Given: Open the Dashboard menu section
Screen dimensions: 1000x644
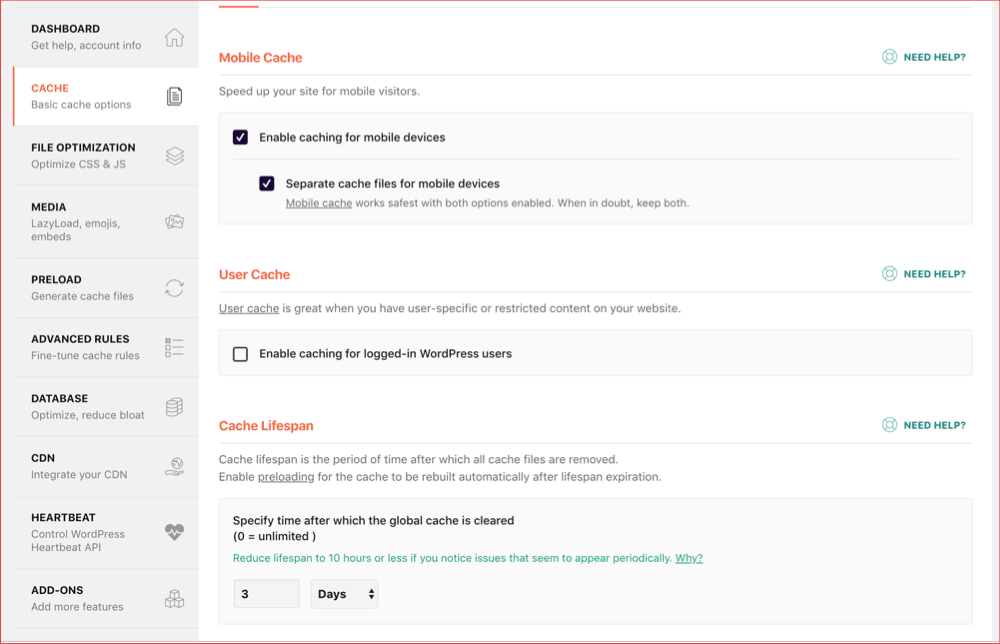Looking at the screenshot, I should coord(106,37).
